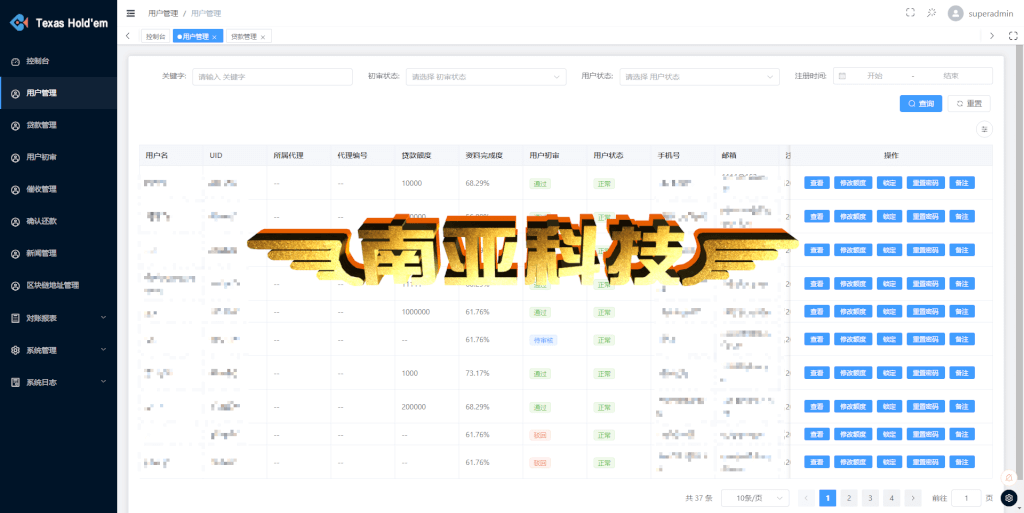This screenshot has width=1024, height=513.
Task: Click 重置密码 for the 73.17% row
Action: click(925, 373)
